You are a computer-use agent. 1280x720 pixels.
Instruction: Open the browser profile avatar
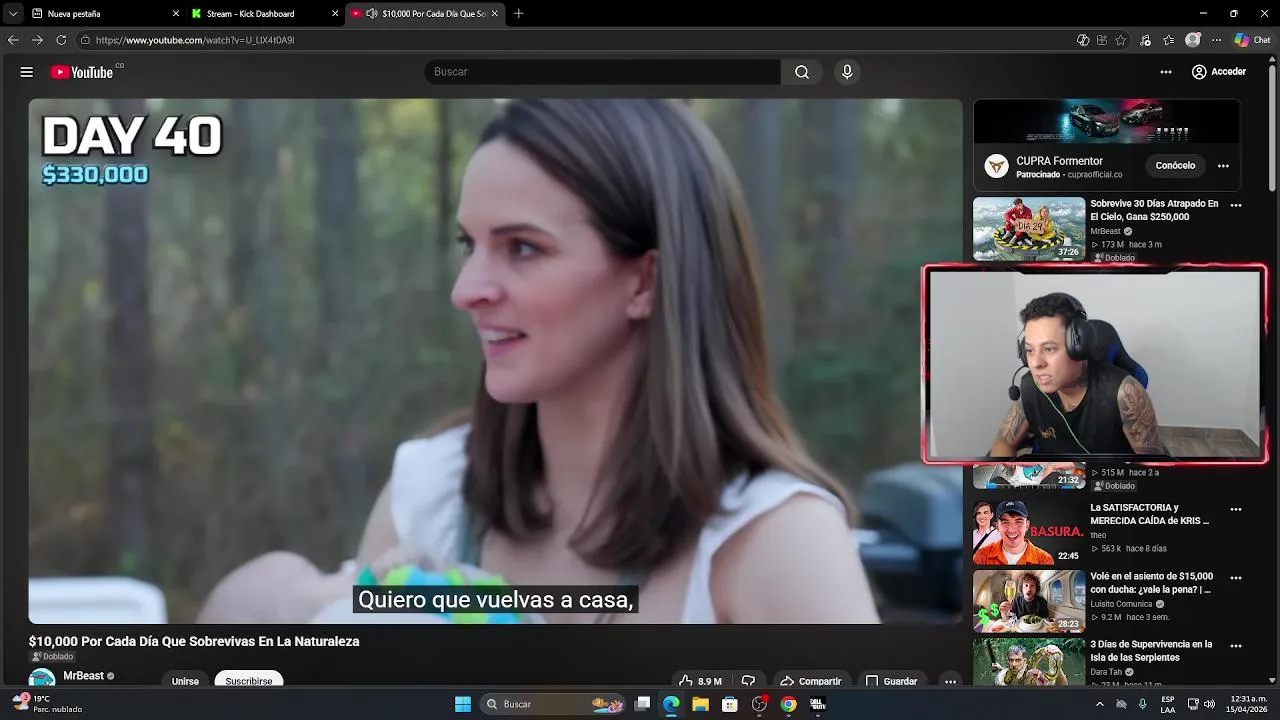(1193, 40)
